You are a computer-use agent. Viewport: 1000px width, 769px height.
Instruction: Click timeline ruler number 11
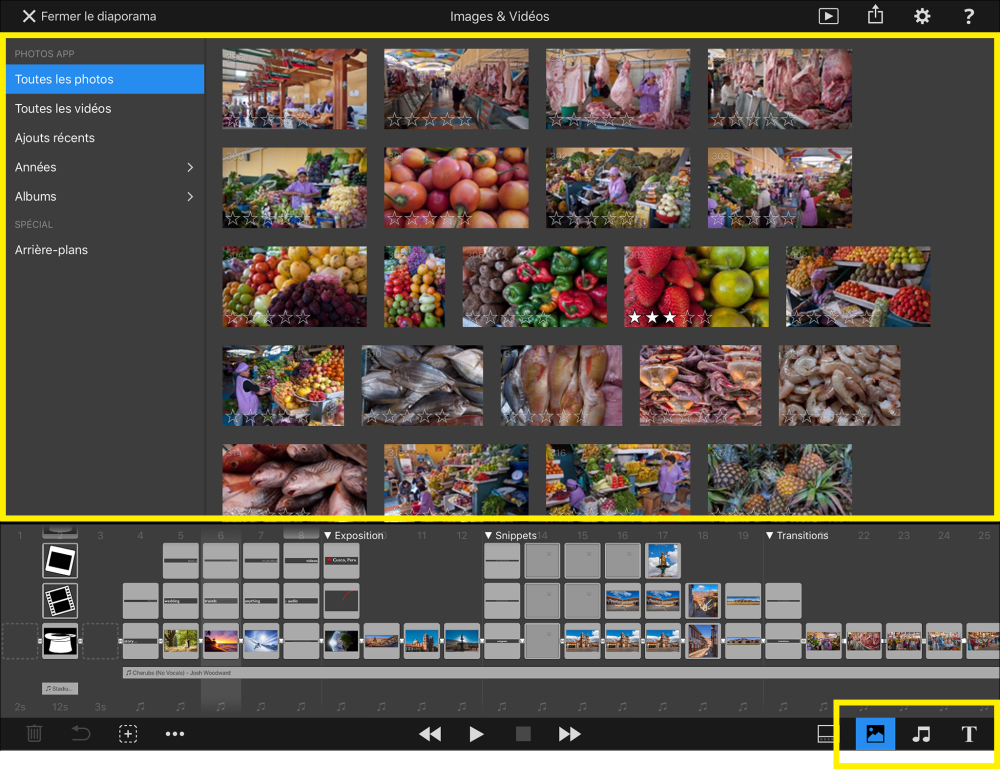422,536
